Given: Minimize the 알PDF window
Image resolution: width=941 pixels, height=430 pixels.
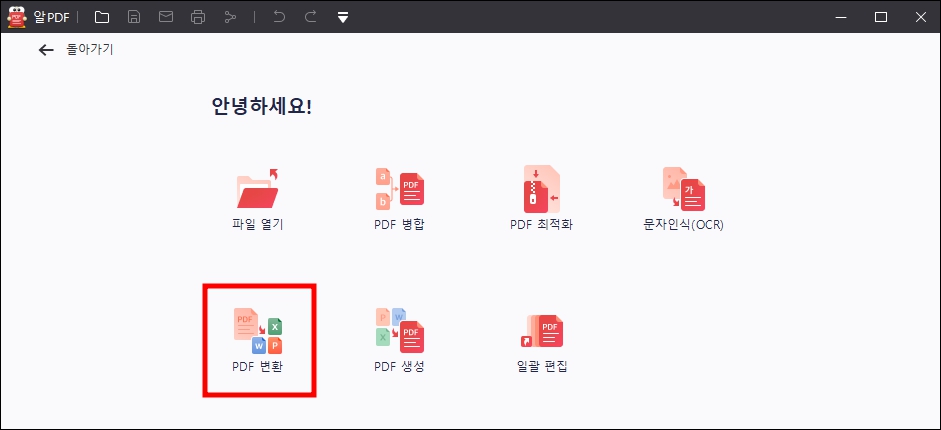Looking at the screenshot, I should [841, 17].
